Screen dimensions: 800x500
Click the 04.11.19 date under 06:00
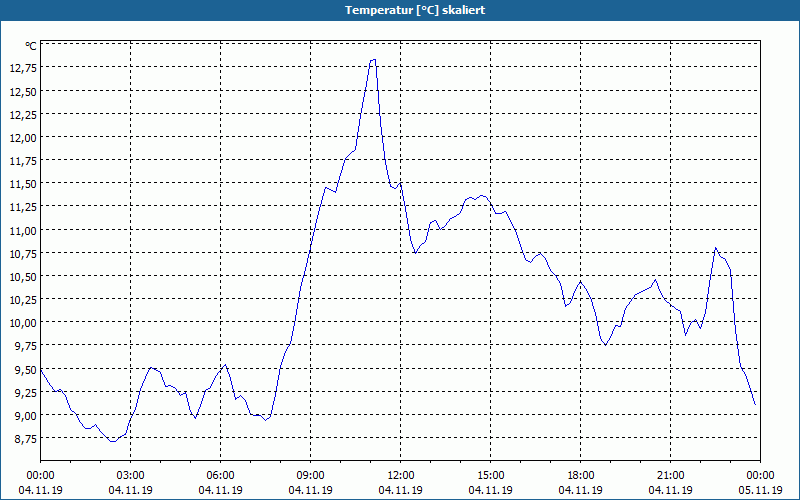click(220, 490)
